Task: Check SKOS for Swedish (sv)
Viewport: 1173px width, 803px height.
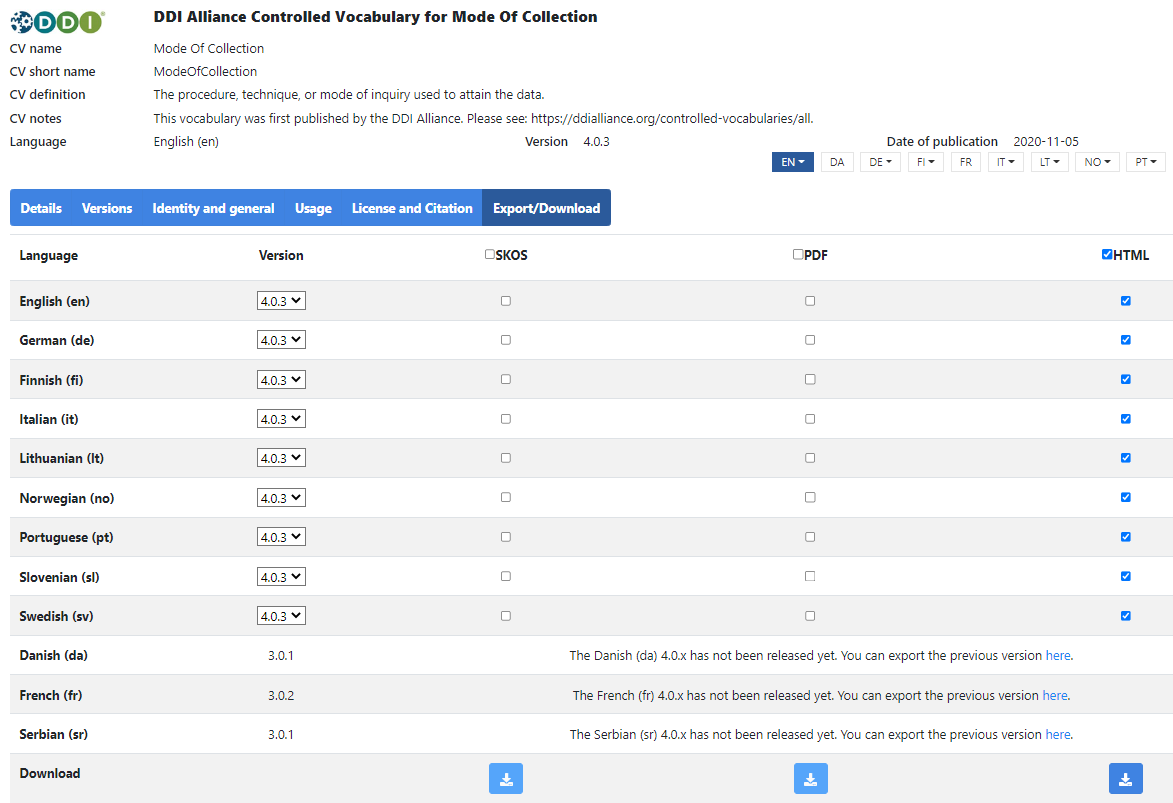Action: (506, 616)
